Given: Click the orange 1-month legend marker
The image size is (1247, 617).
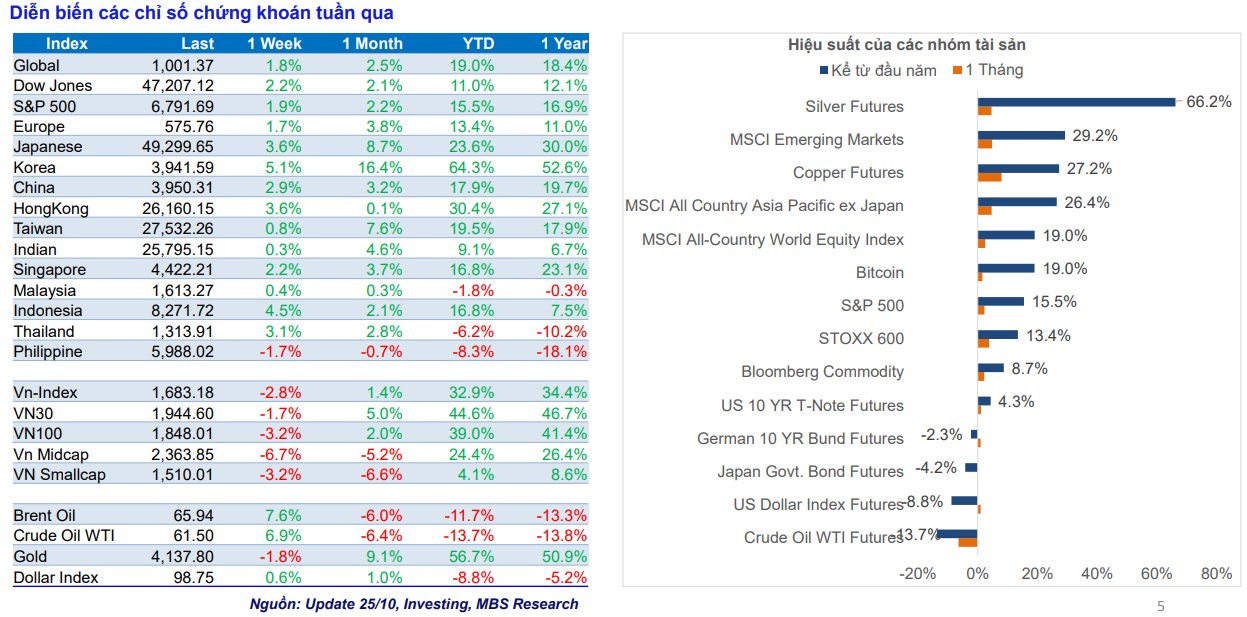Looking at the screenshot, I should click(957, 70).
